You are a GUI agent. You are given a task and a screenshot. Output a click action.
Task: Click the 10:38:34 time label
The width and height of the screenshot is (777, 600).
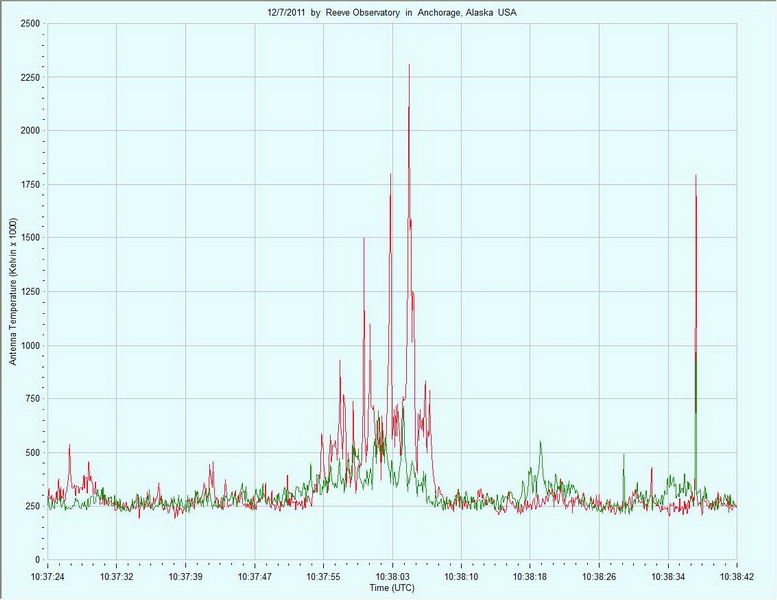668,577
